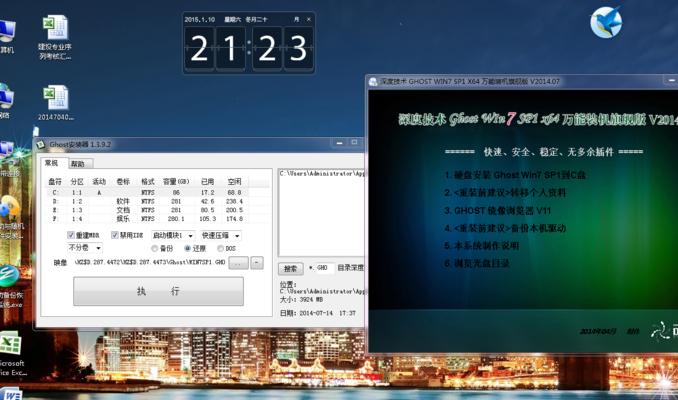Click the blue bird floating icon
The image size is (678, 400).
tap(606, 22)
